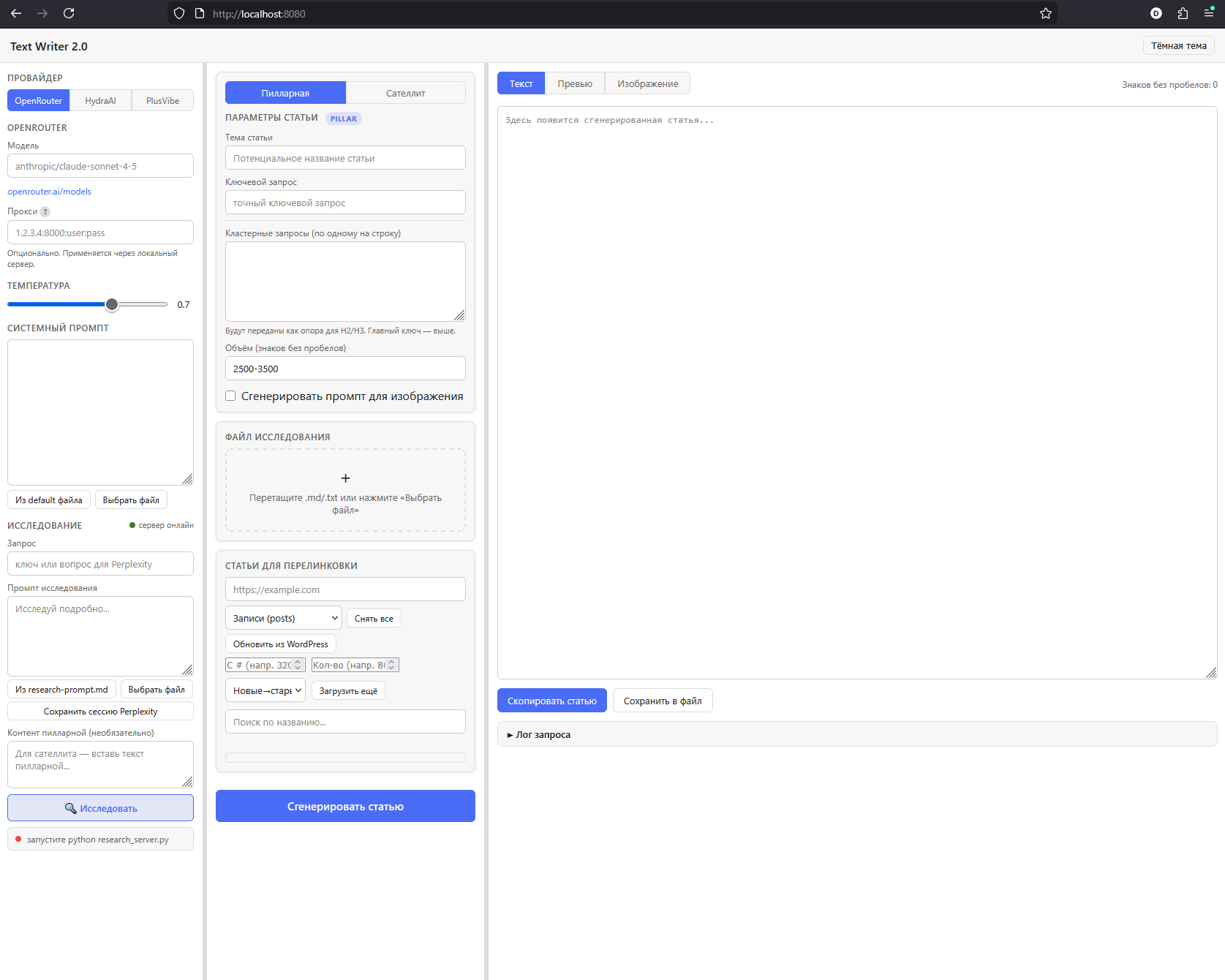Click the Поиск по названию search field
Screen dimensions: 1225x980
[345, 722]
